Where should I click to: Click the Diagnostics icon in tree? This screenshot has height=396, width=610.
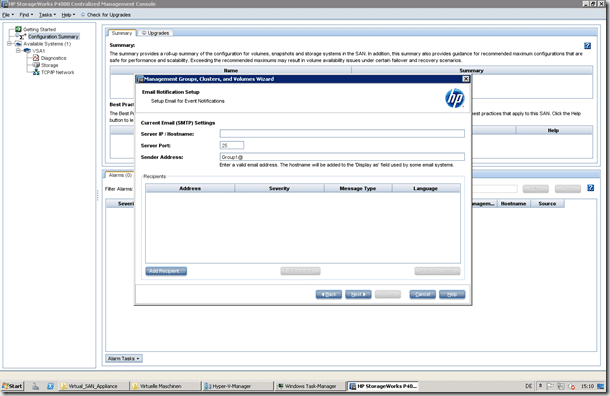[36, 58]
